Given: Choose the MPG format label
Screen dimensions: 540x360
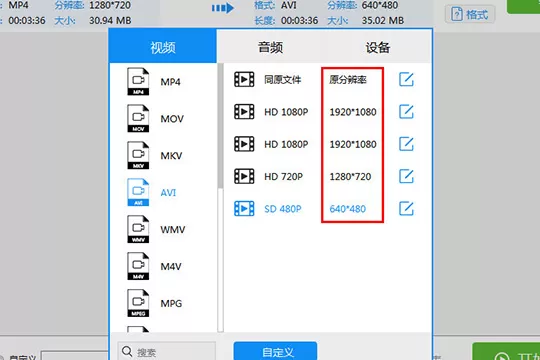Looking at the screenshot, I should pyautogui.click(x=172, y=303).
